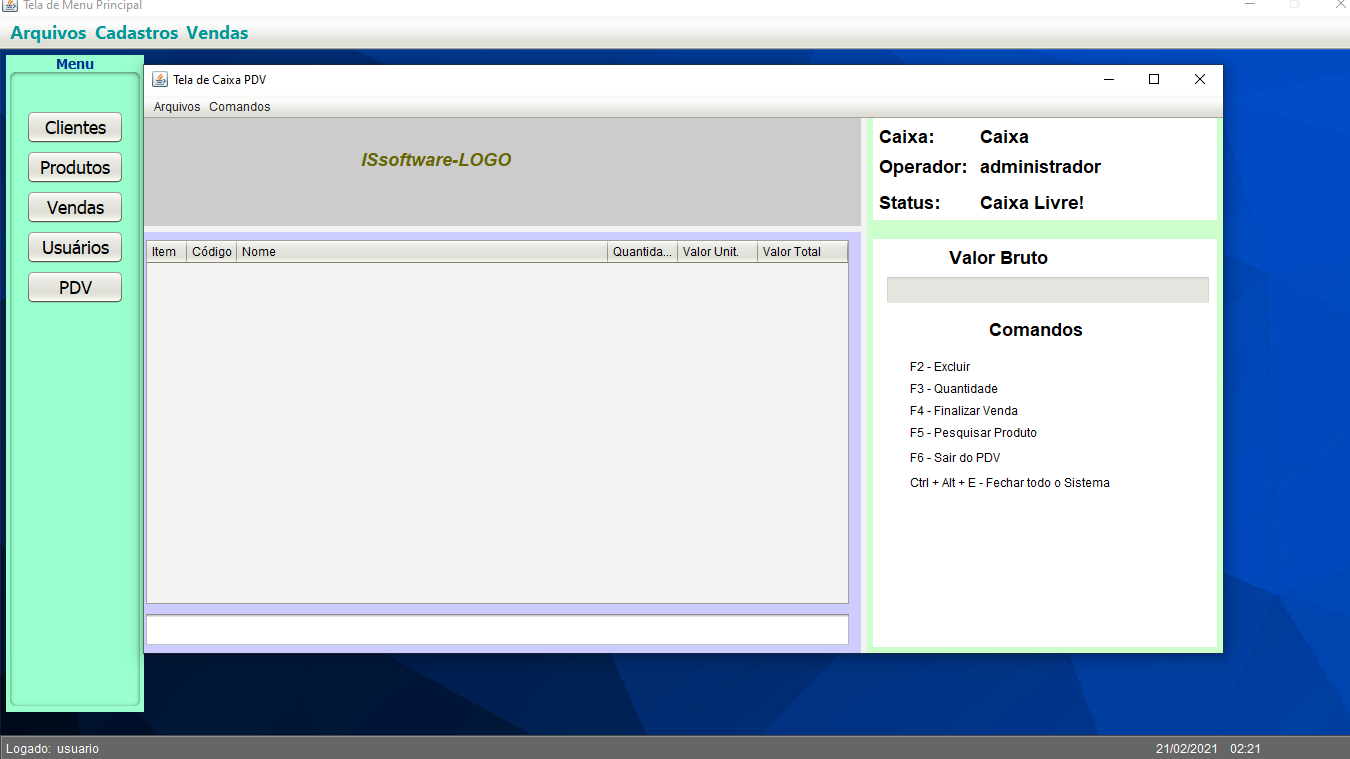Click 'F5 - Pesquisar Produto' command text
The height and width of the screenshot is (759, 1350).
pyautogui.click(x=973, y=433)
